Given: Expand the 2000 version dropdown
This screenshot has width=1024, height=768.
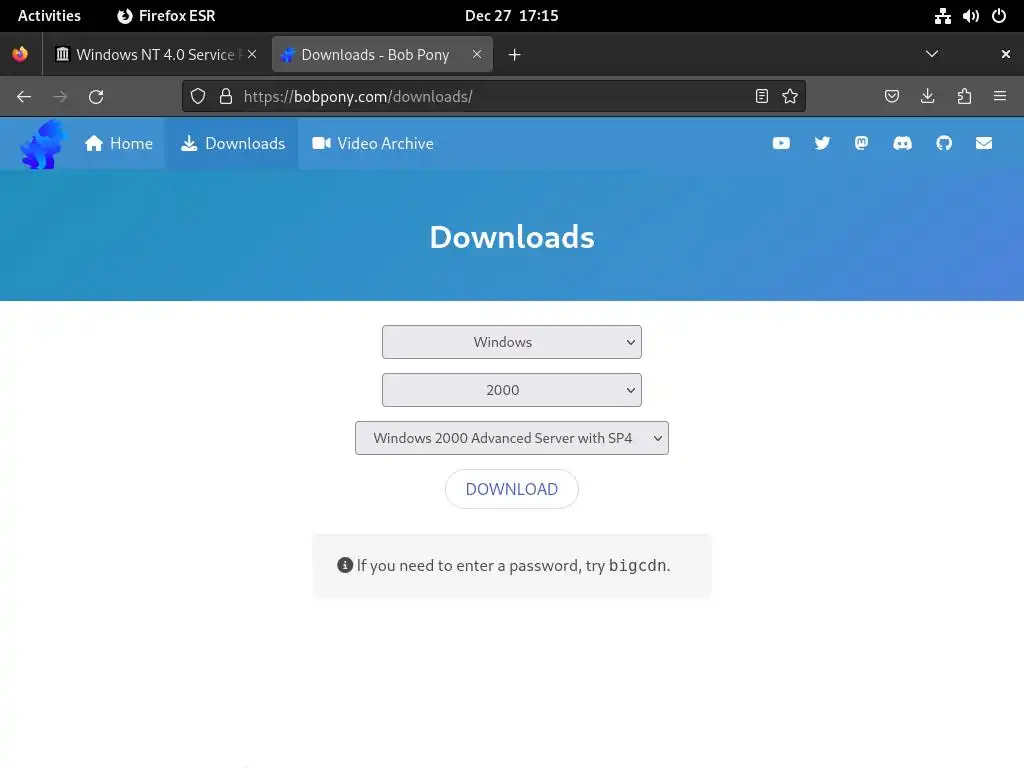Looking at the screenshot, I should point(511,390).
